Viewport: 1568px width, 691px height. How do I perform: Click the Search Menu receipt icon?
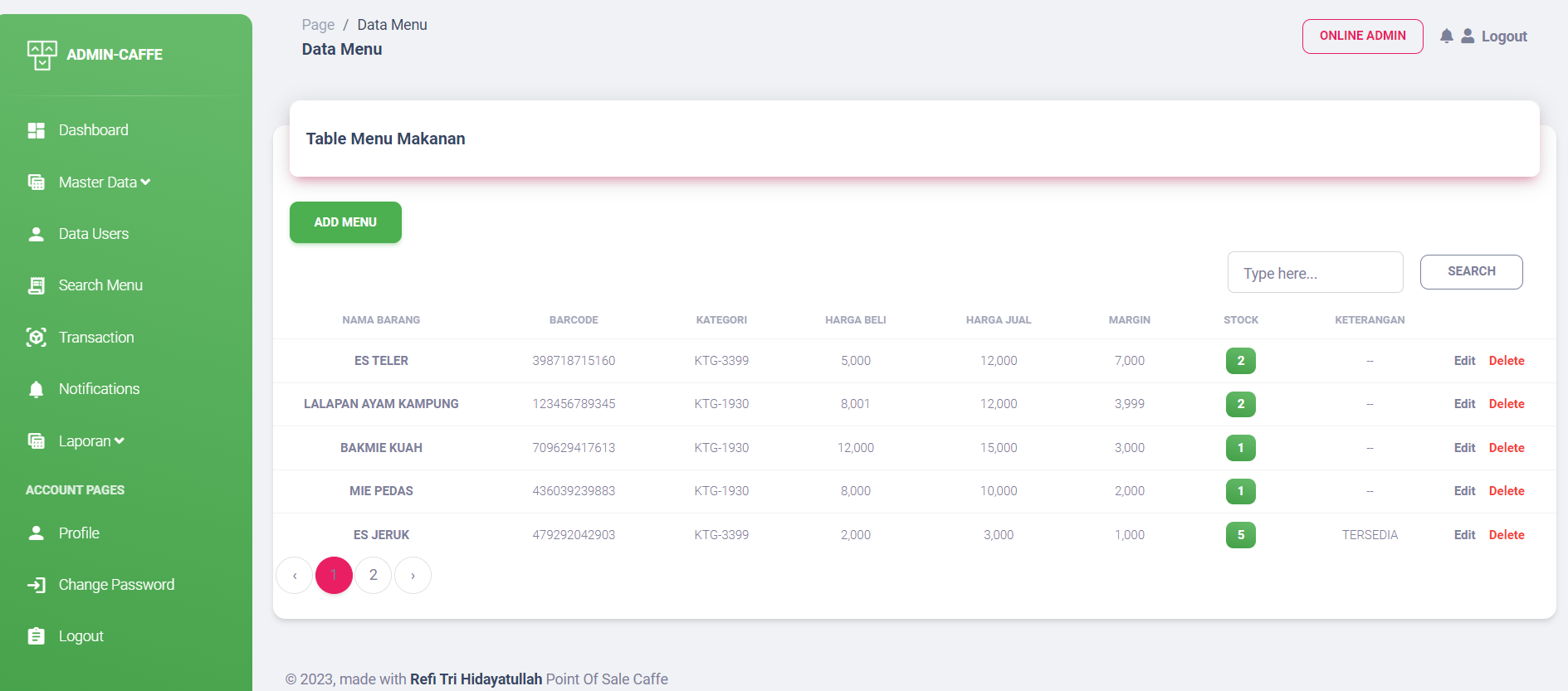point(36,285)
